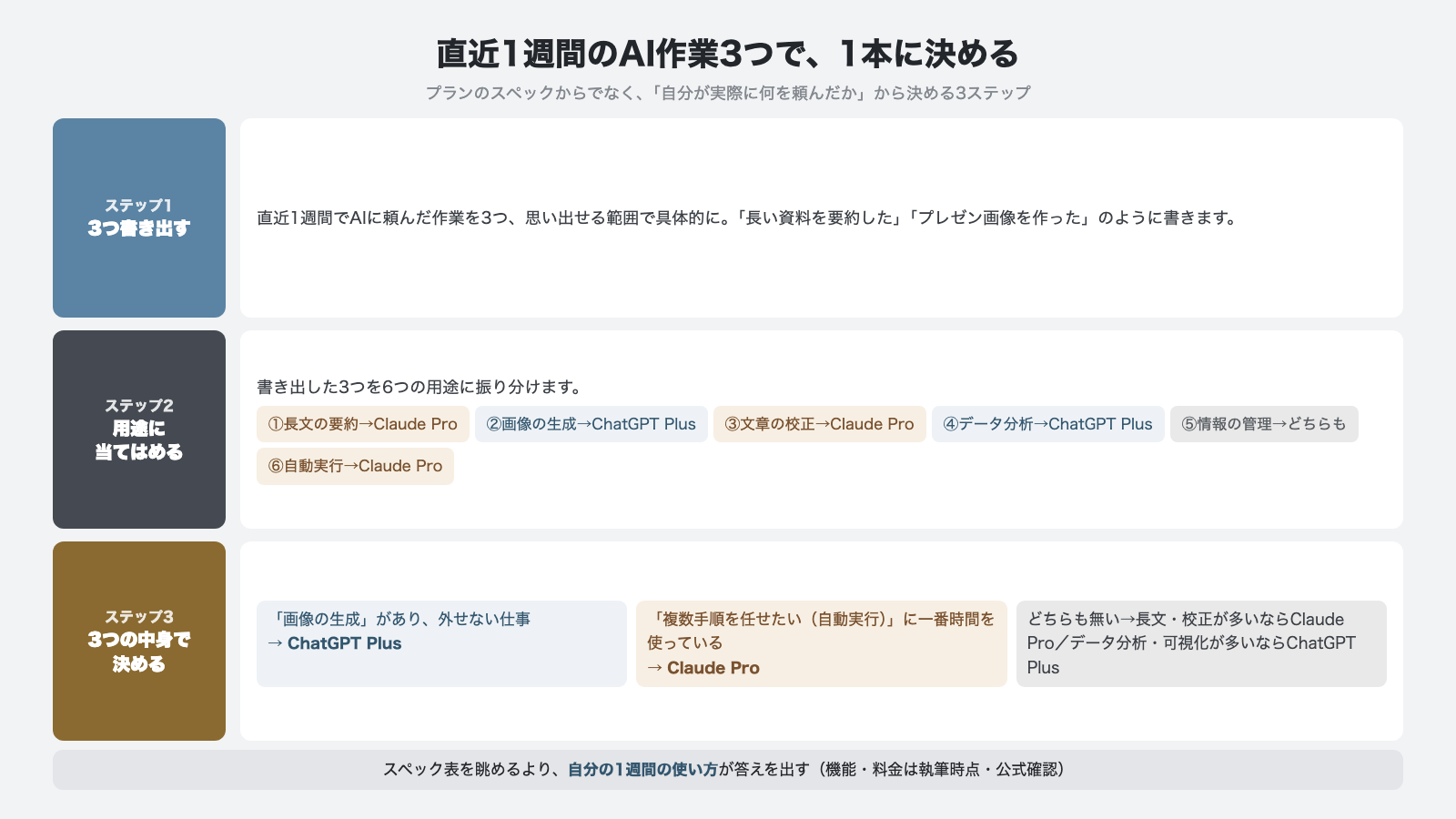Viewport: 1456px width, 819px height.
Task: Select the ステップ2 用途に当てはめる block
Action: tap(139, 430)
